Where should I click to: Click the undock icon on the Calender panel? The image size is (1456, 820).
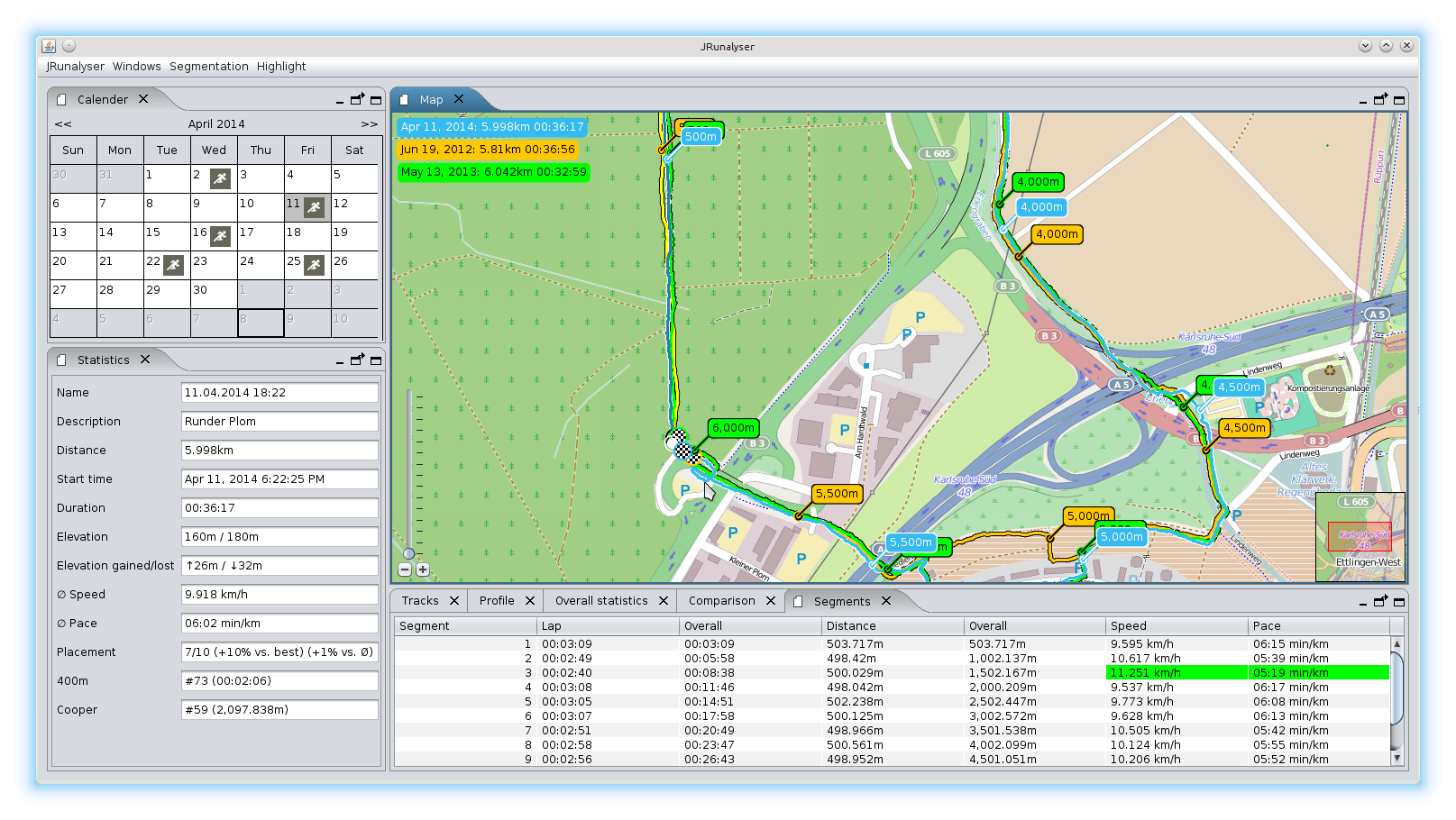(357, 99)
